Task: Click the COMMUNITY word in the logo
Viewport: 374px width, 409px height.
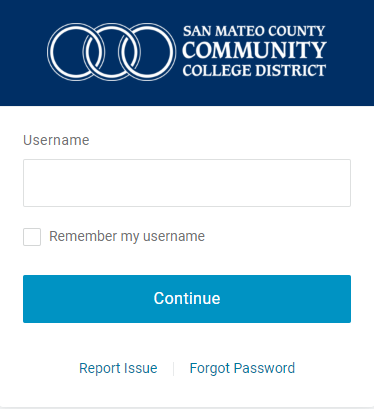Action: point(254,50)
